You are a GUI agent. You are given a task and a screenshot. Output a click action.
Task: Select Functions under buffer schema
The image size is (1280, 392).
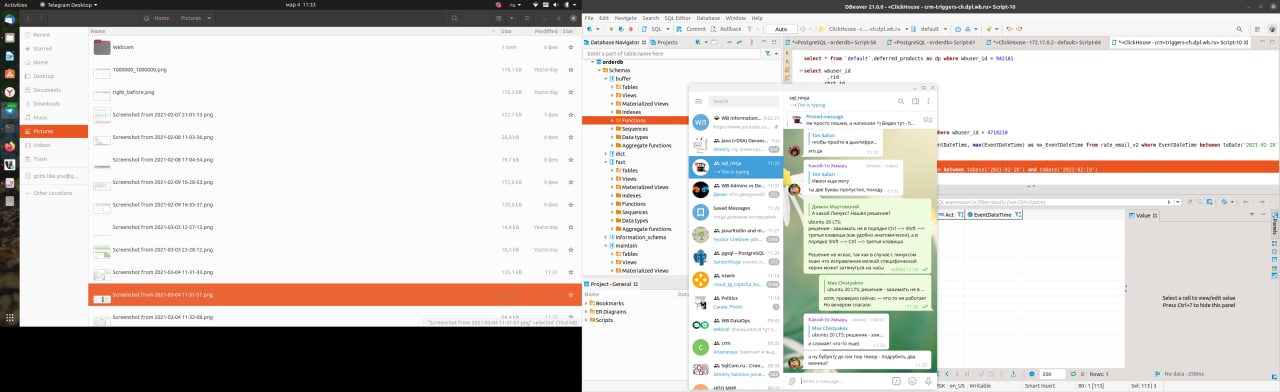[633, 120]
